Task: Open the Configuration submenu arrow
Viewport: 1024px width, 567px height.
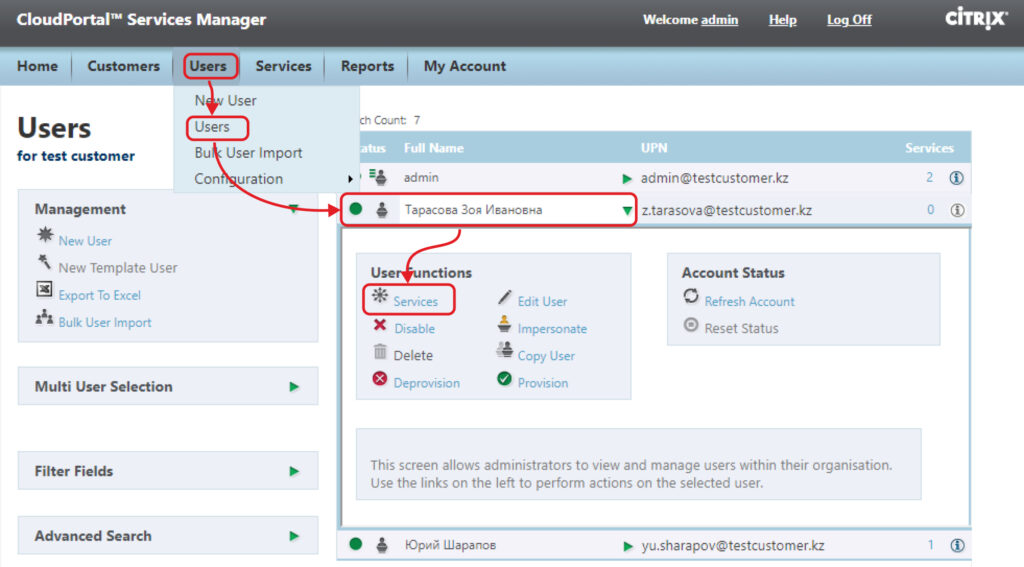Action: click(351, 179)
